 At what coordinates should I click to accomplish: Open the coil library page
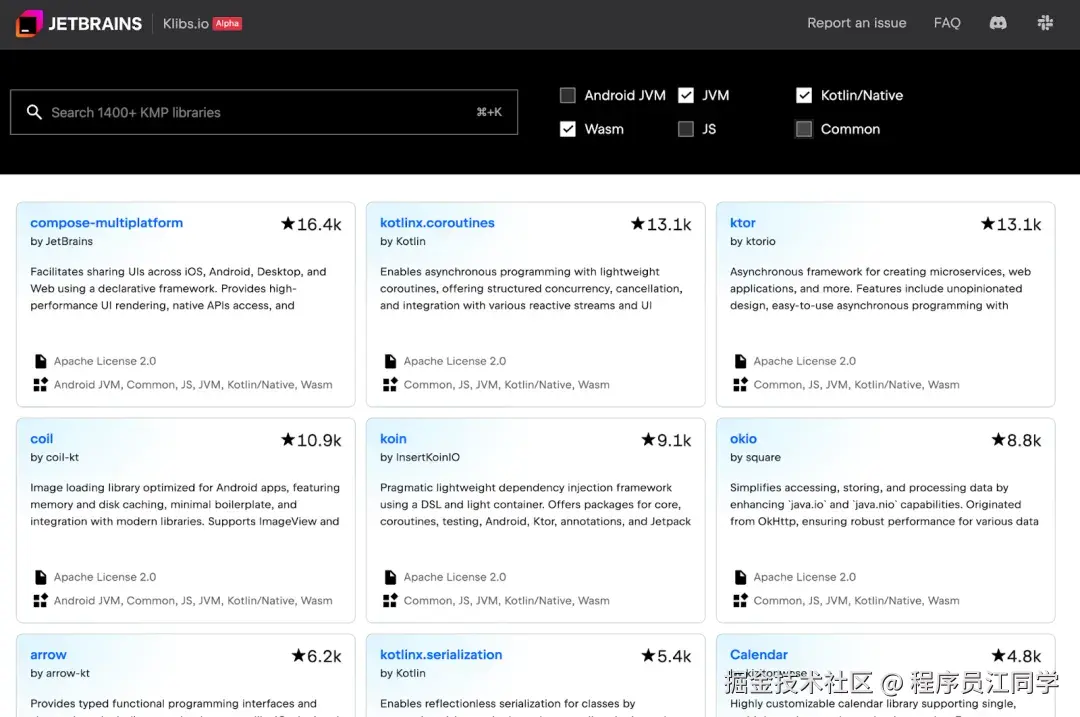click(41, 438)
